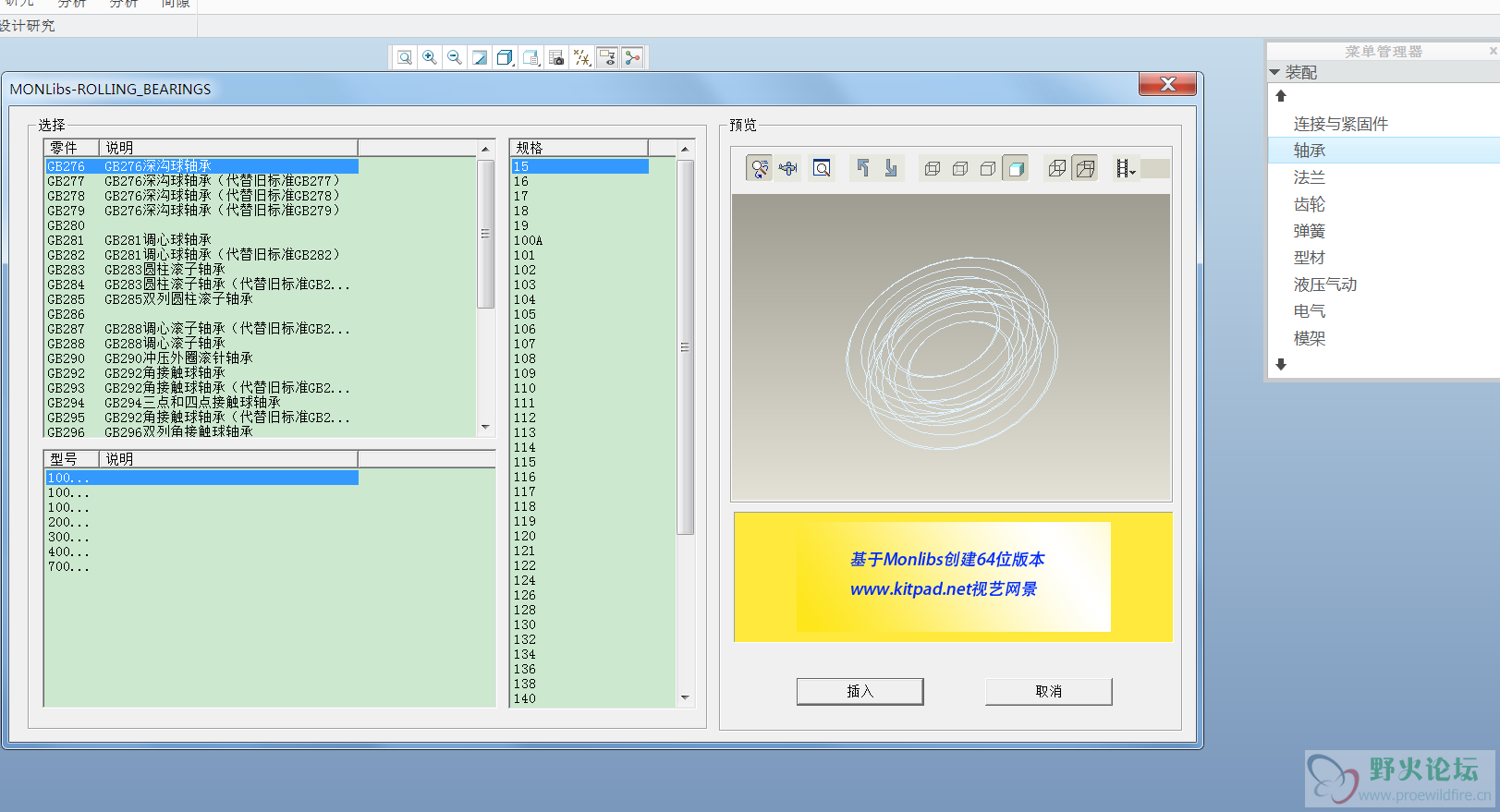Viewport: 1500px width, 812px height.
Task: Select preview wireframe display cube
Action: click(x=933, y=168)
